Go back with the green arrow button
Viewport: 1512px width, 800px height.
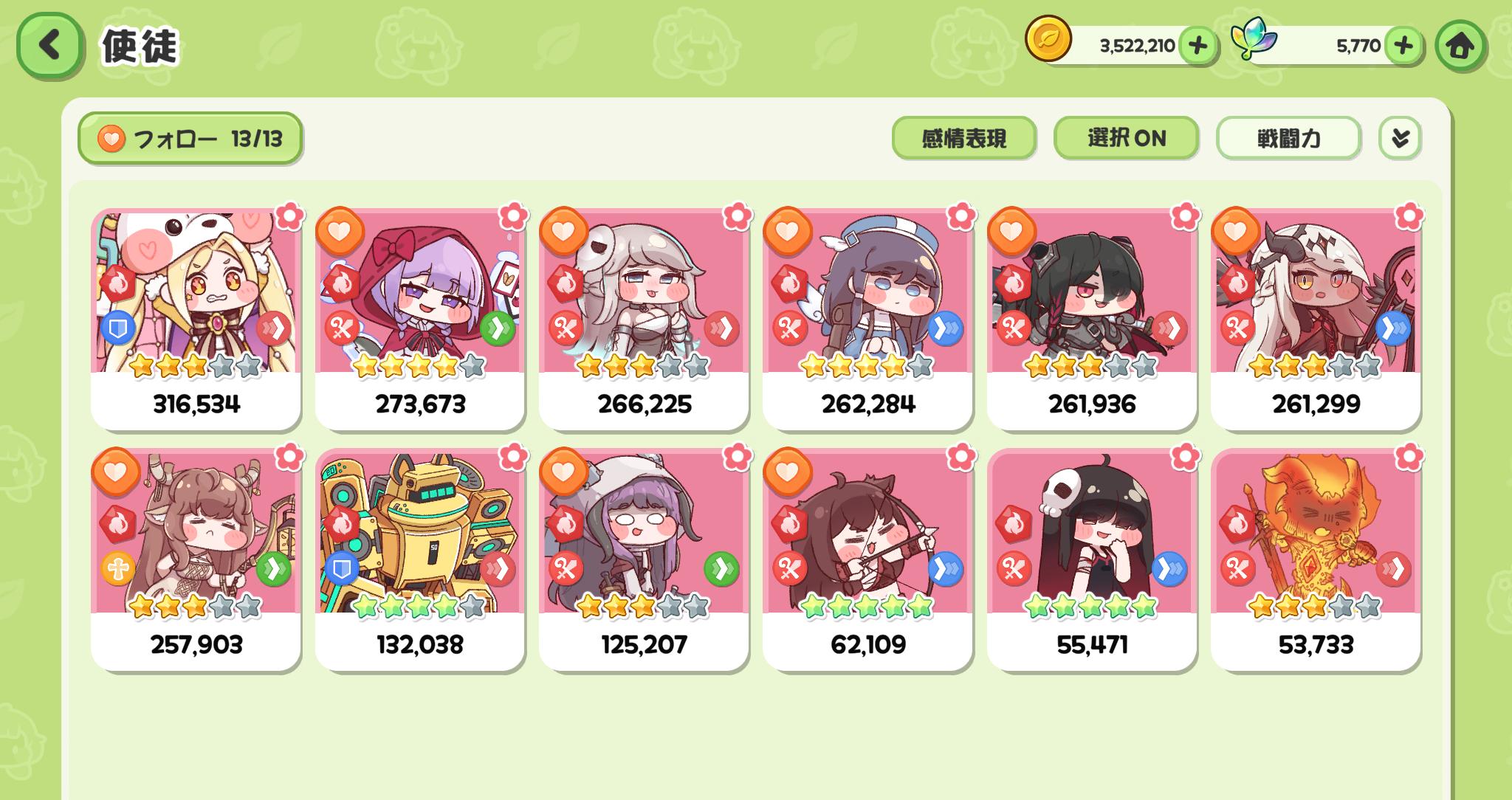coord(49,46)
